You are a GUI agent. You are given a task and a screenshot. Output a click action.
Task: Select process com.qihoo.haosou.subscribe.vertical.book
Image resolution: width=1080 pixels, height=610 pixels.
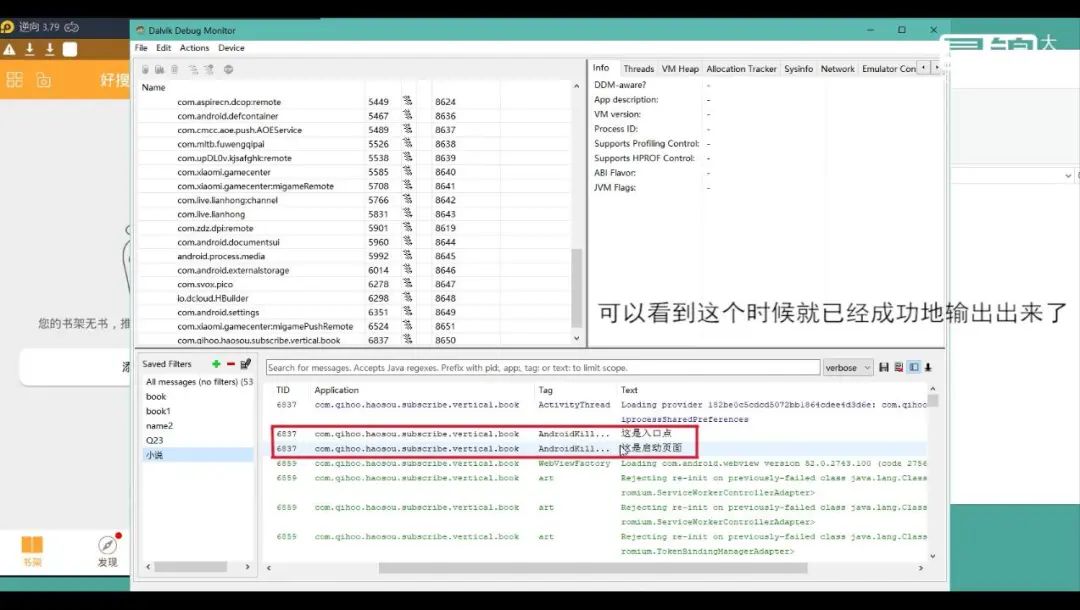(355, 340)
